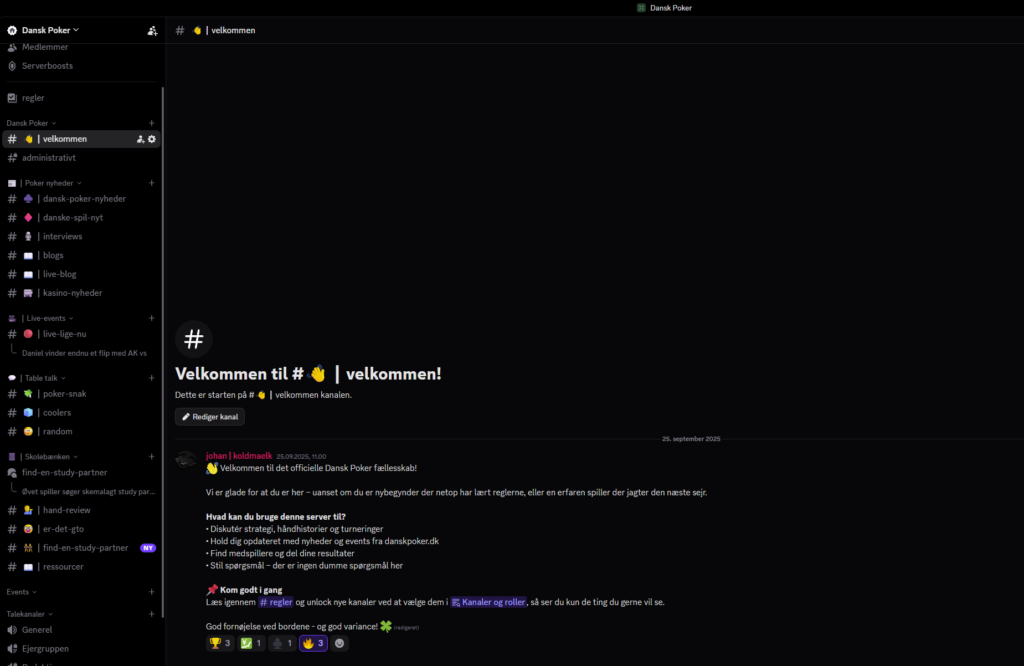Click johan koldmaelk's avatar
Image resolution: width=1024 pixels, height=666 pixels.
(186, 460)
